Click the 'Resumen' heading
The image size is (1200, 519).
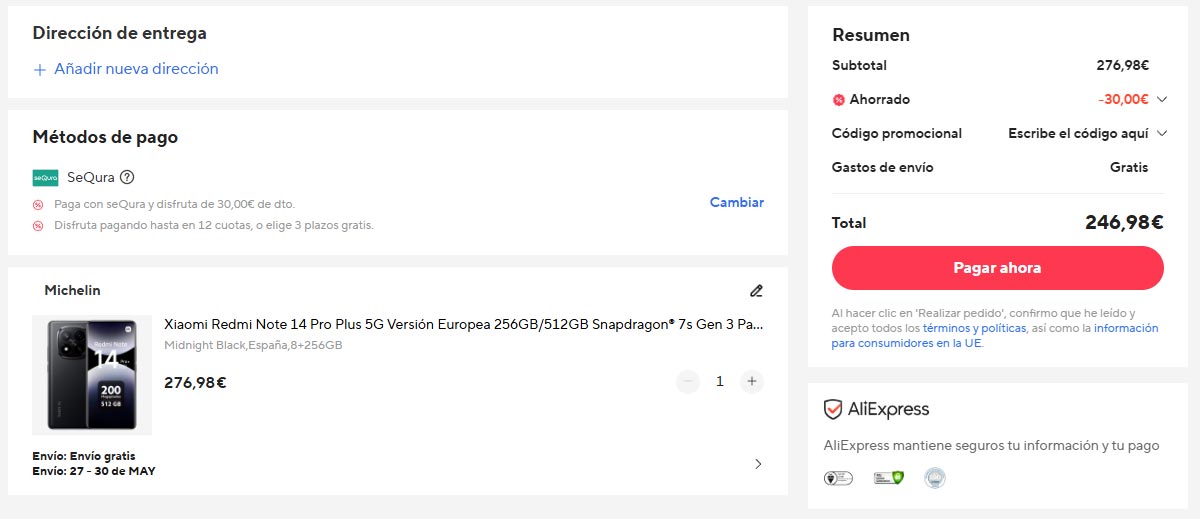click(x=871, y=35)
